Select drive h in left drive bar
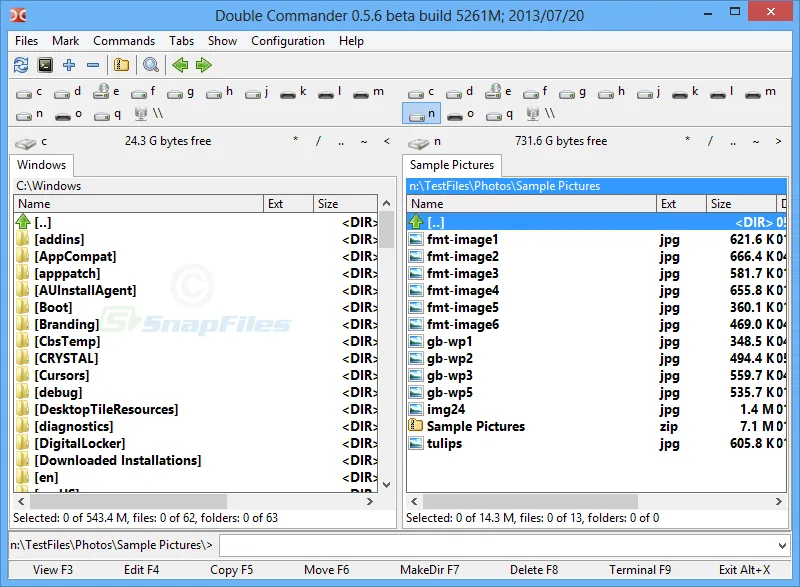 [219, 92]
